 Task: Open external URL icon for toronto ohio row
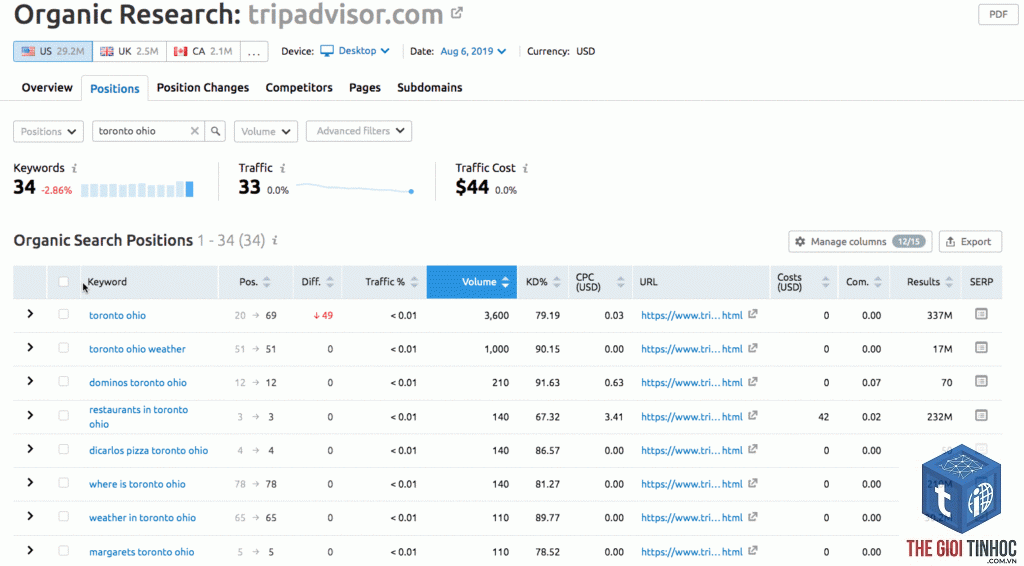click(753, 314)
